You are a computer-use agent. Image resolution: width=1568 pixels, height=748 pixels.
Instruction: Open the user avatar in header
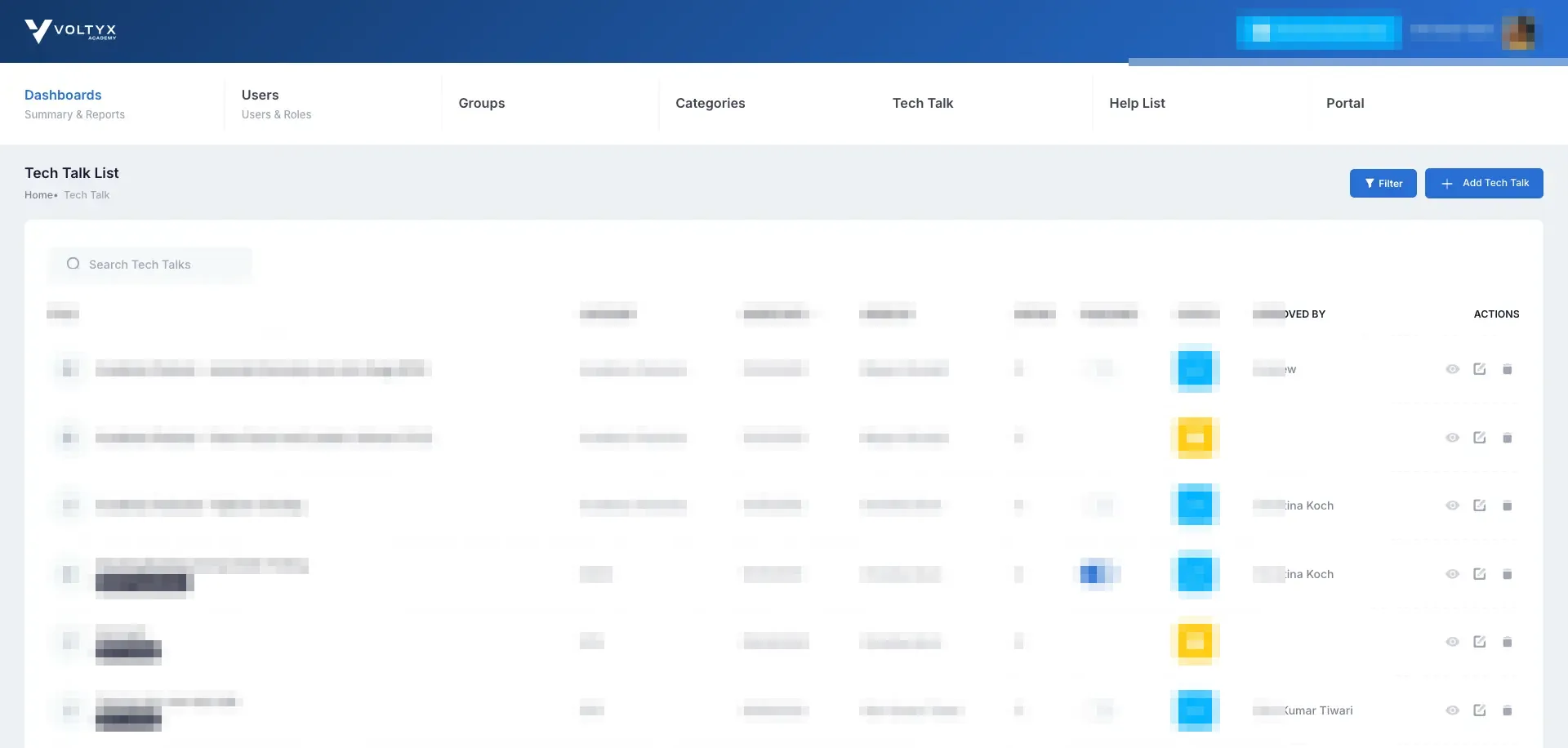click(x=1518, y=32)
